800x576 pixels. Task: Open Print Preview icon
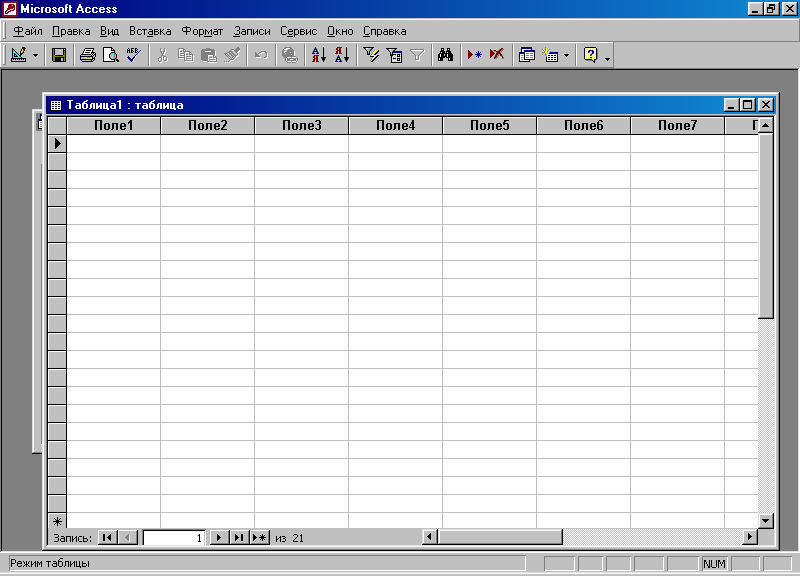pos(110,55)
